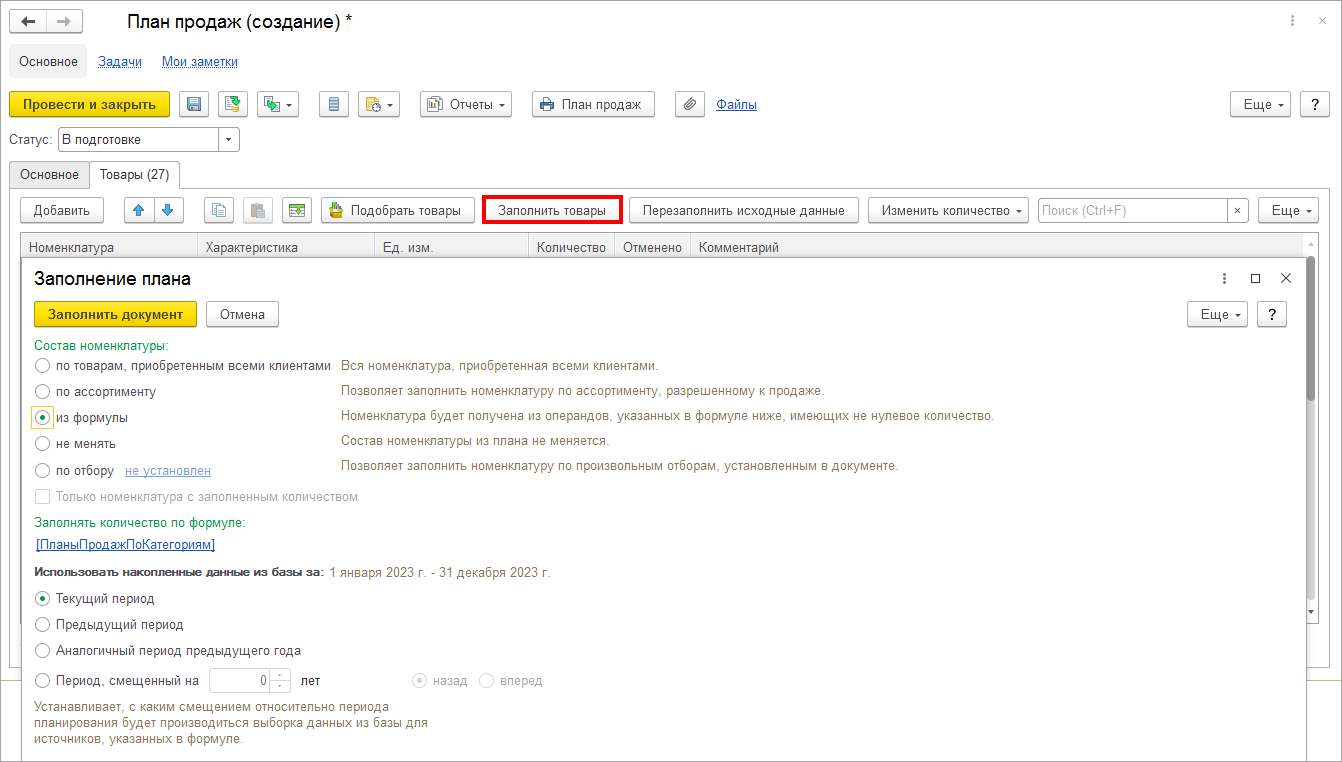This screenshot has width=1342, height=762.
Task: Click the Добавить button
Action: [62, 210]
